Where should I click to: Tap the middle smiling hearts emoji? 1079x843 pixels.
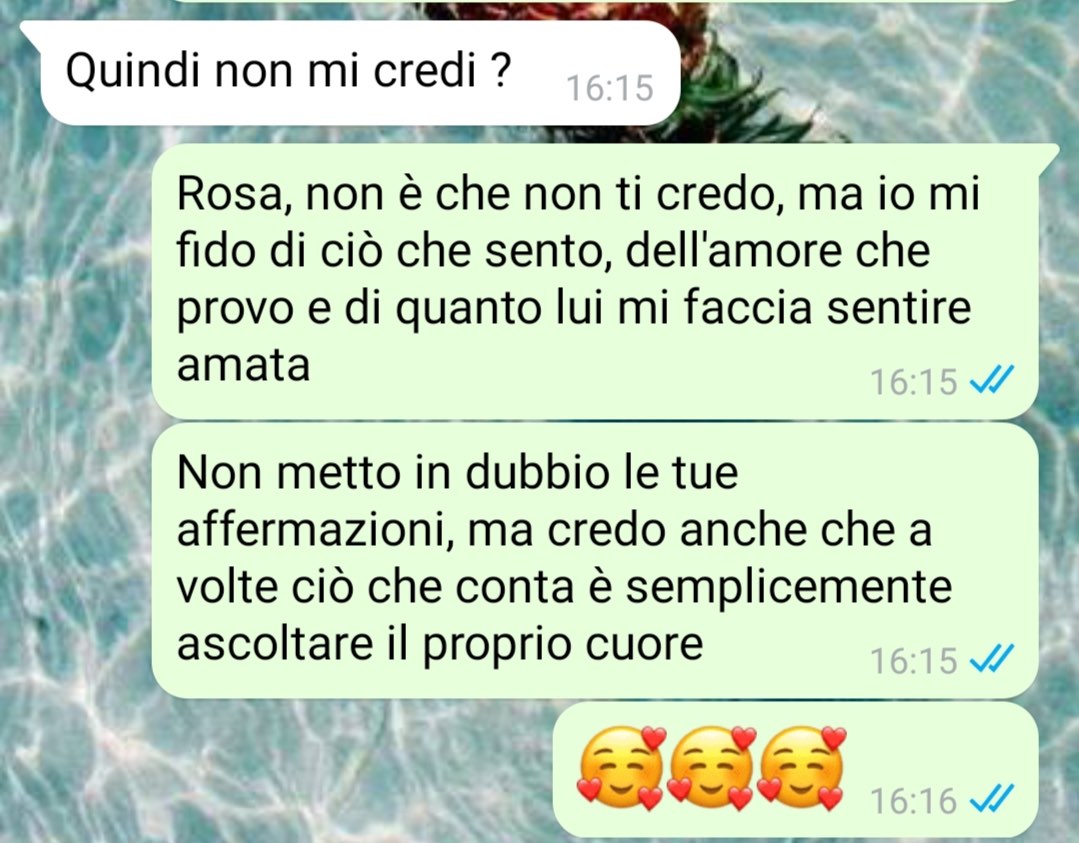click(x=712, y=767)
